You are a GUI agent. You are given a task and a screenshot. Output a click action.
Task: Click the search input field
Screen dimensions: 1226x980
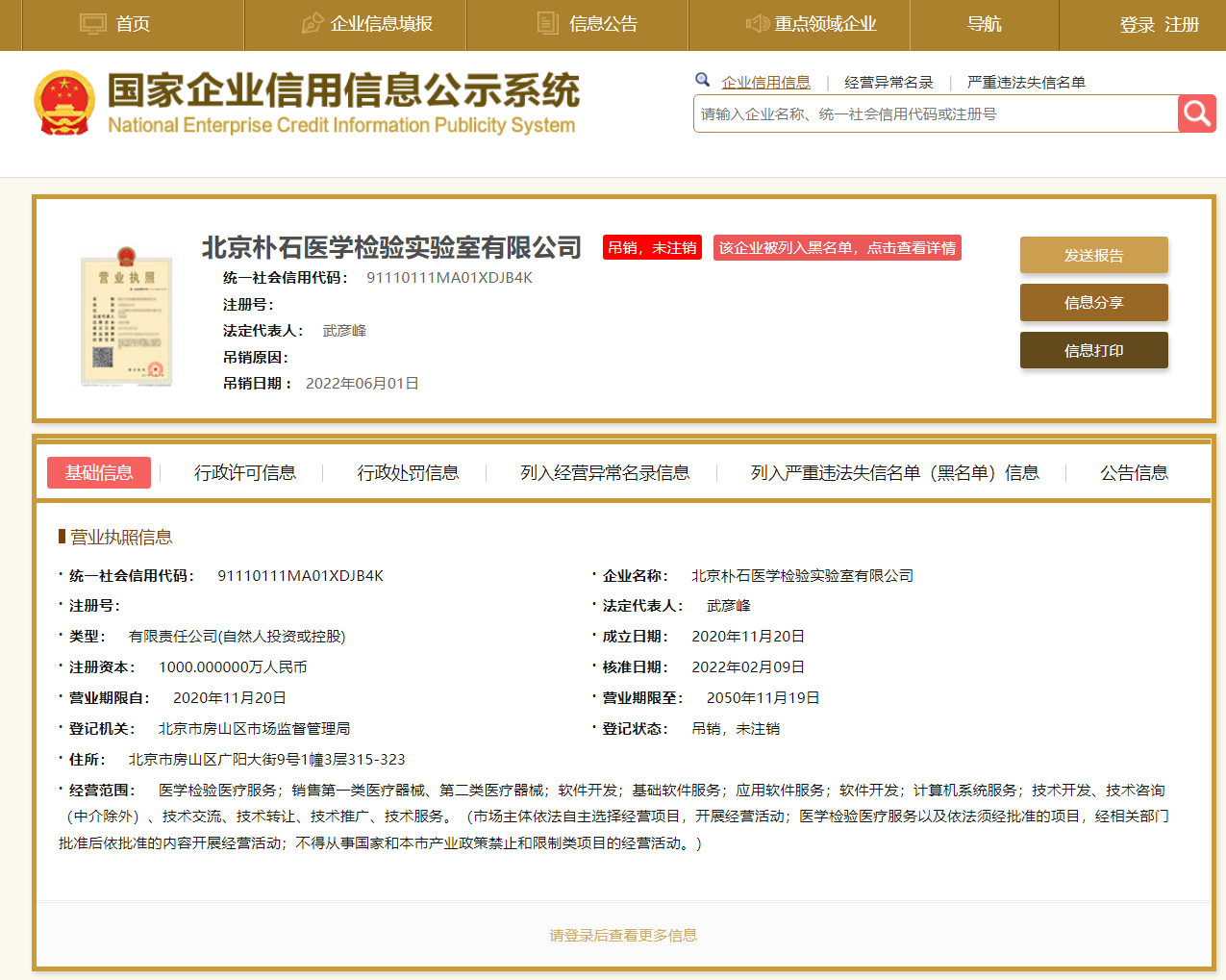click(x=923, y=113)
